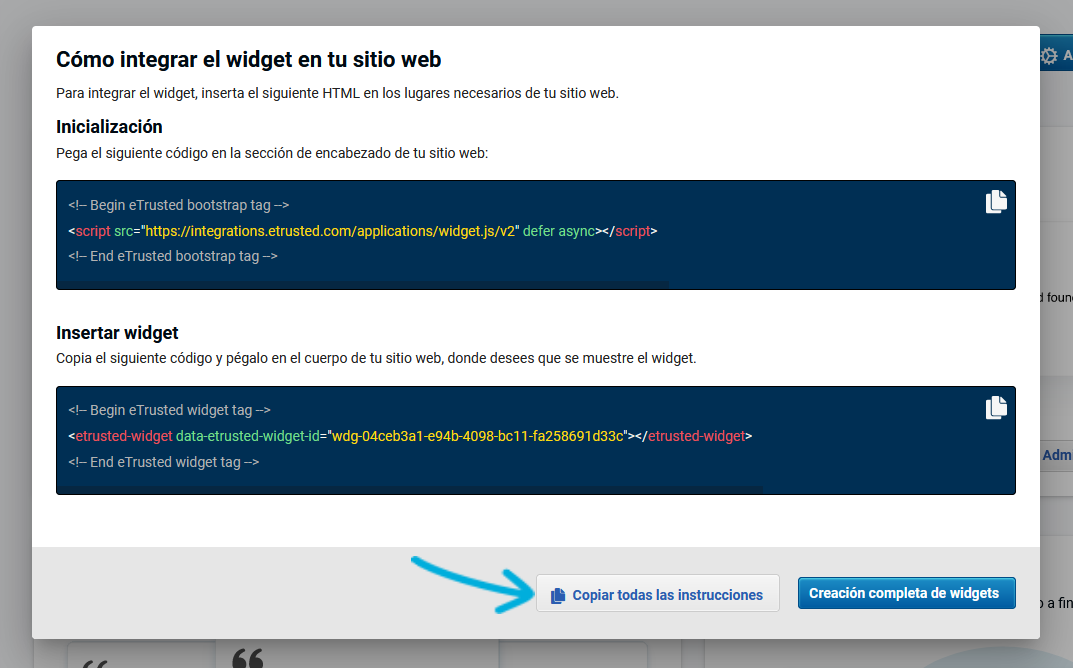Click the 'End eTrusted widget tag' comment
Image resolution: width=1073 pixels, height=668 pixels.
coord(164,462)
